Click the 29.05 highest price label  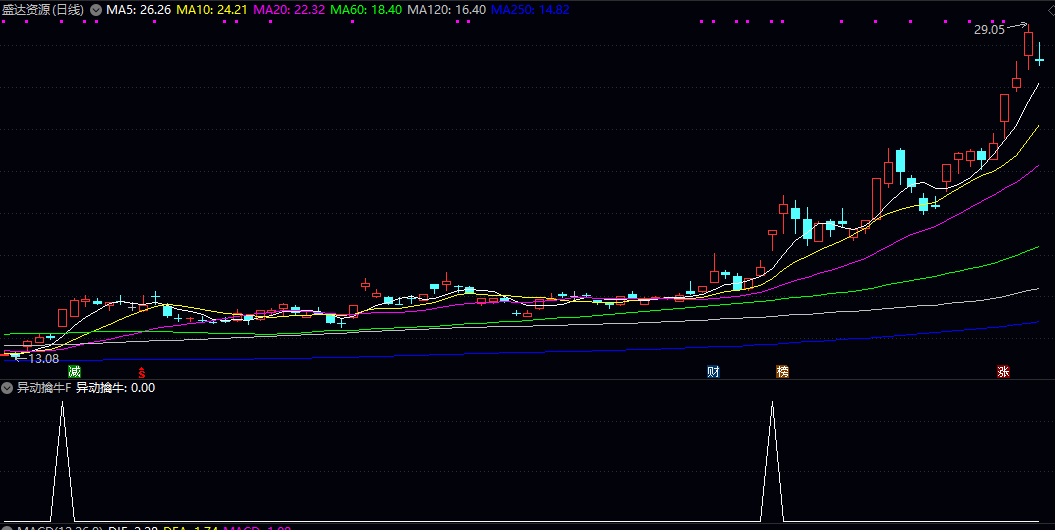click(x=988, y=30)
